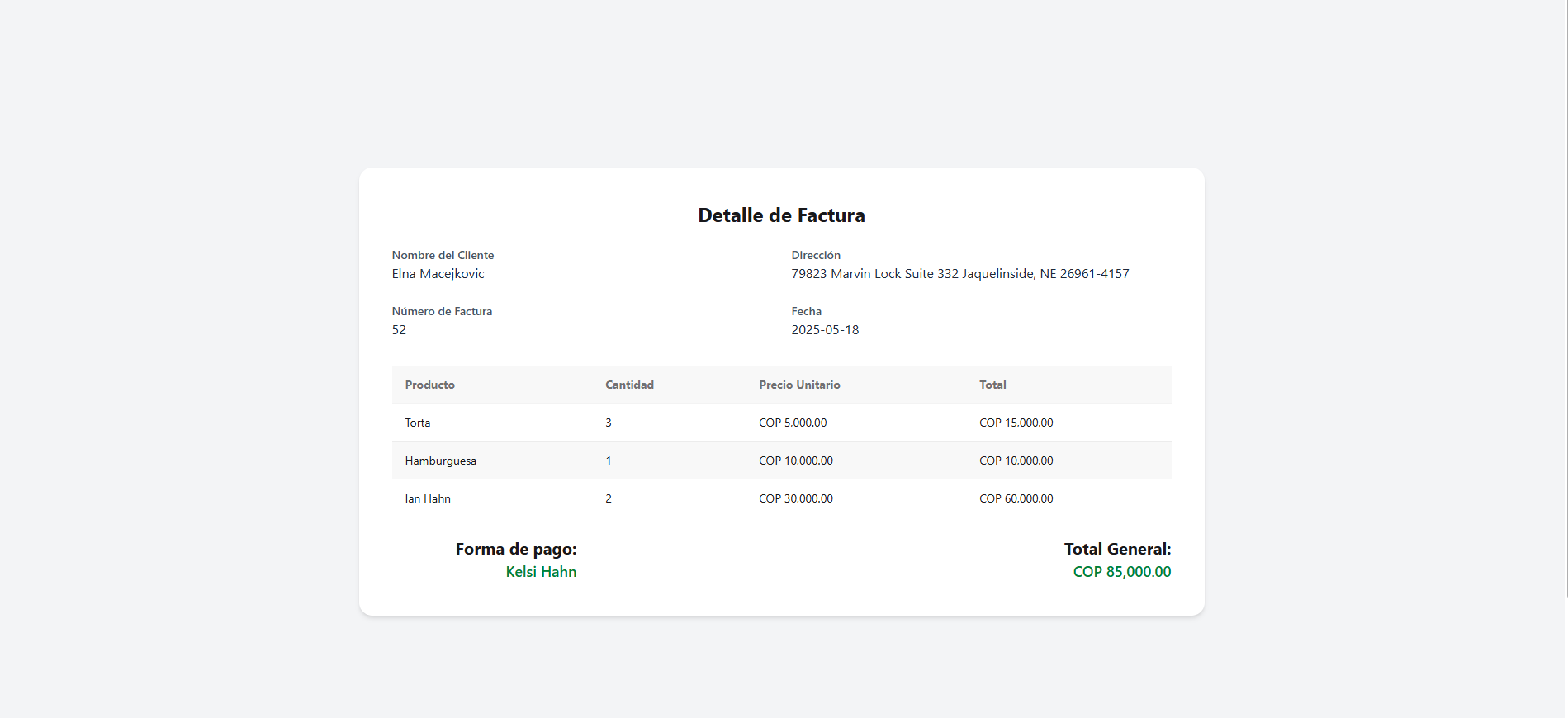Click the Precio Unitario column header
1568x718 pixels.
pyautogui.click(x=799, y=385)
